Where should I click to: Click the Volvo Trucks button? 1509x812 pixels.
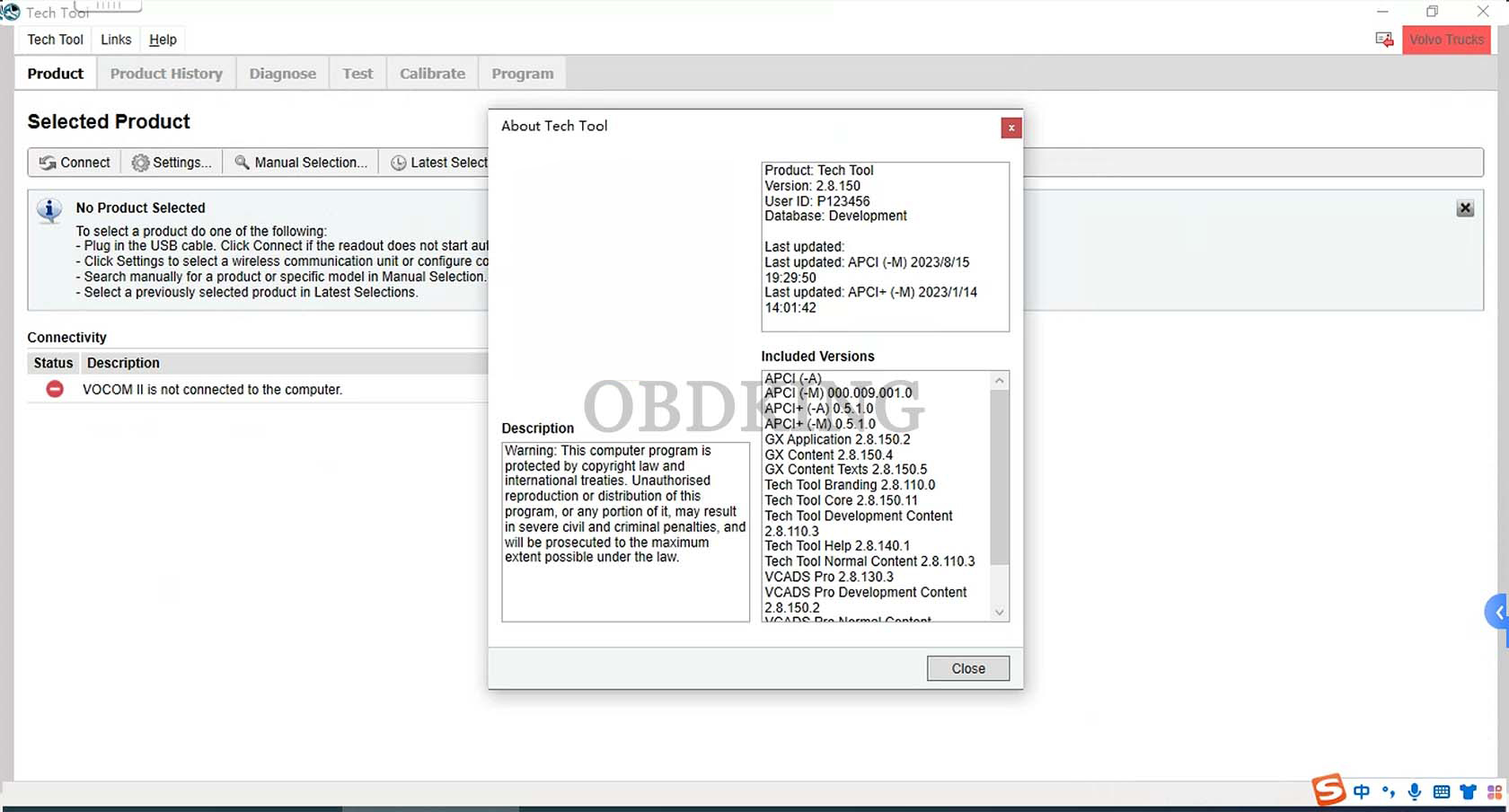click(x=1446, y=40)
